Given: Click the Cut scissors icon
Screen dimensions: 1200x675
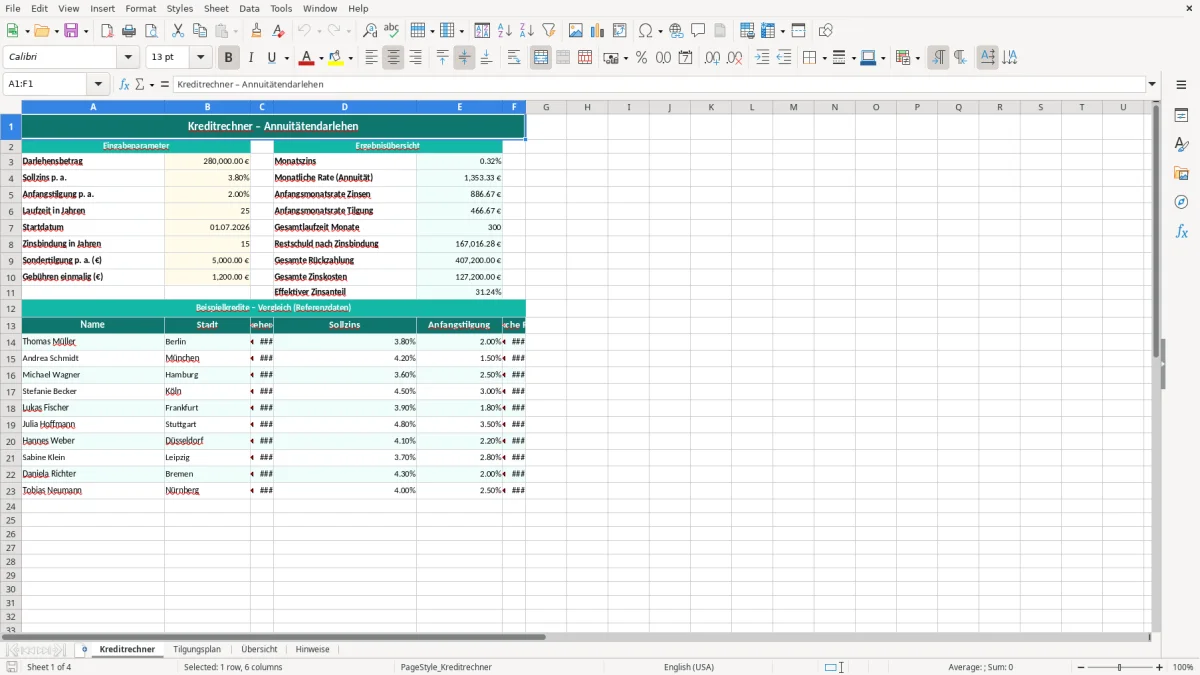Looking at the screenshot, I should tap(178, 31).
